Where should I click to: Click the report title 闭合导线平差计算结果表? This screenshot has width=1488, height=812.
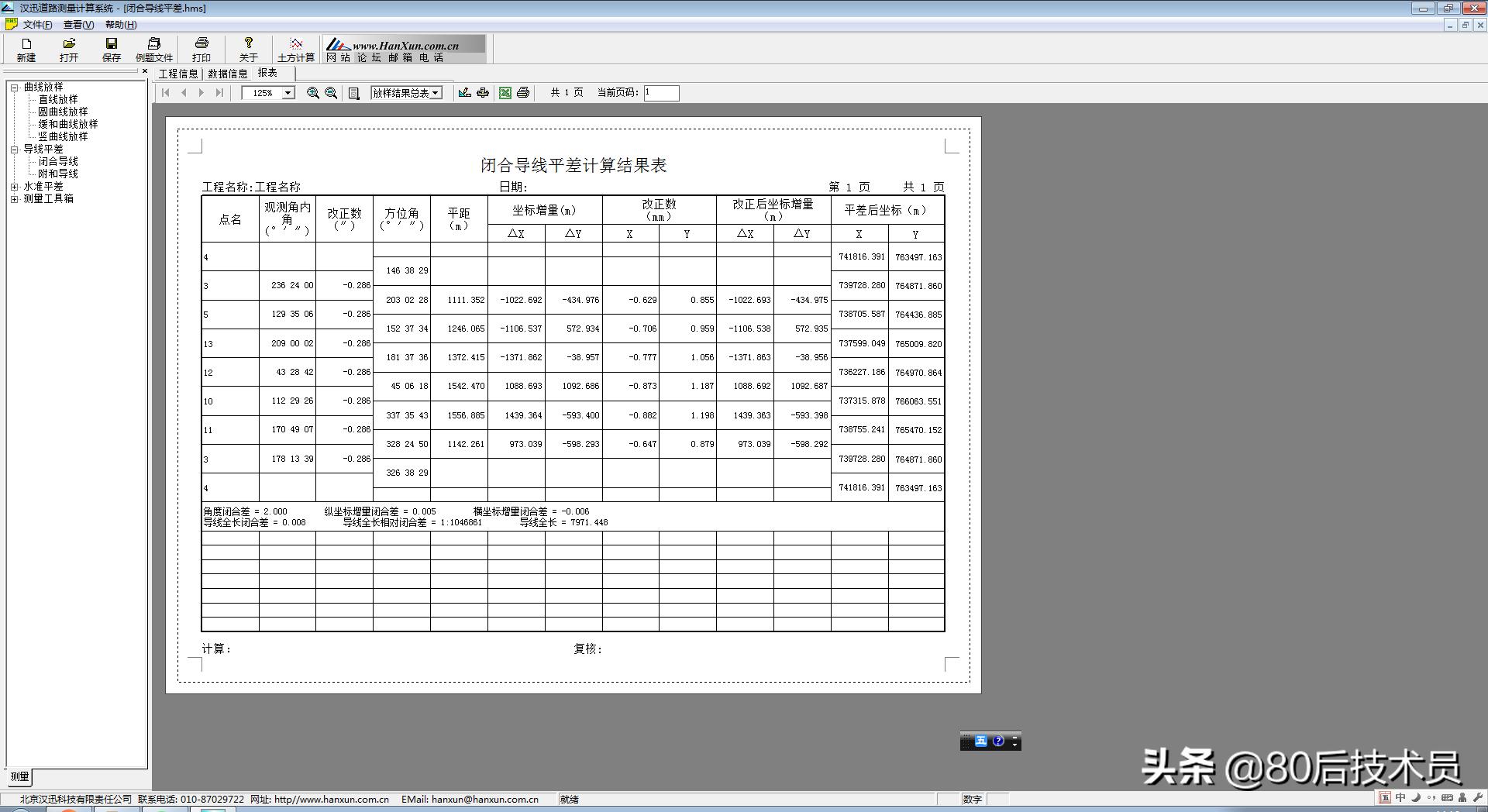(x=573, y=165)
